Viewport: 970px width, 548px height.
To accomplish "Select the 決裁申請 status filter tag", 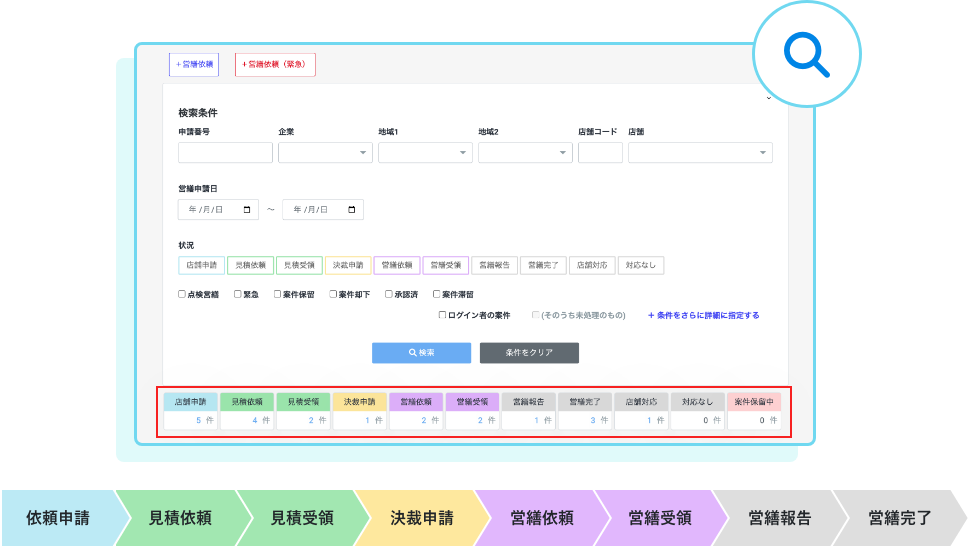I will coord(348,266).
